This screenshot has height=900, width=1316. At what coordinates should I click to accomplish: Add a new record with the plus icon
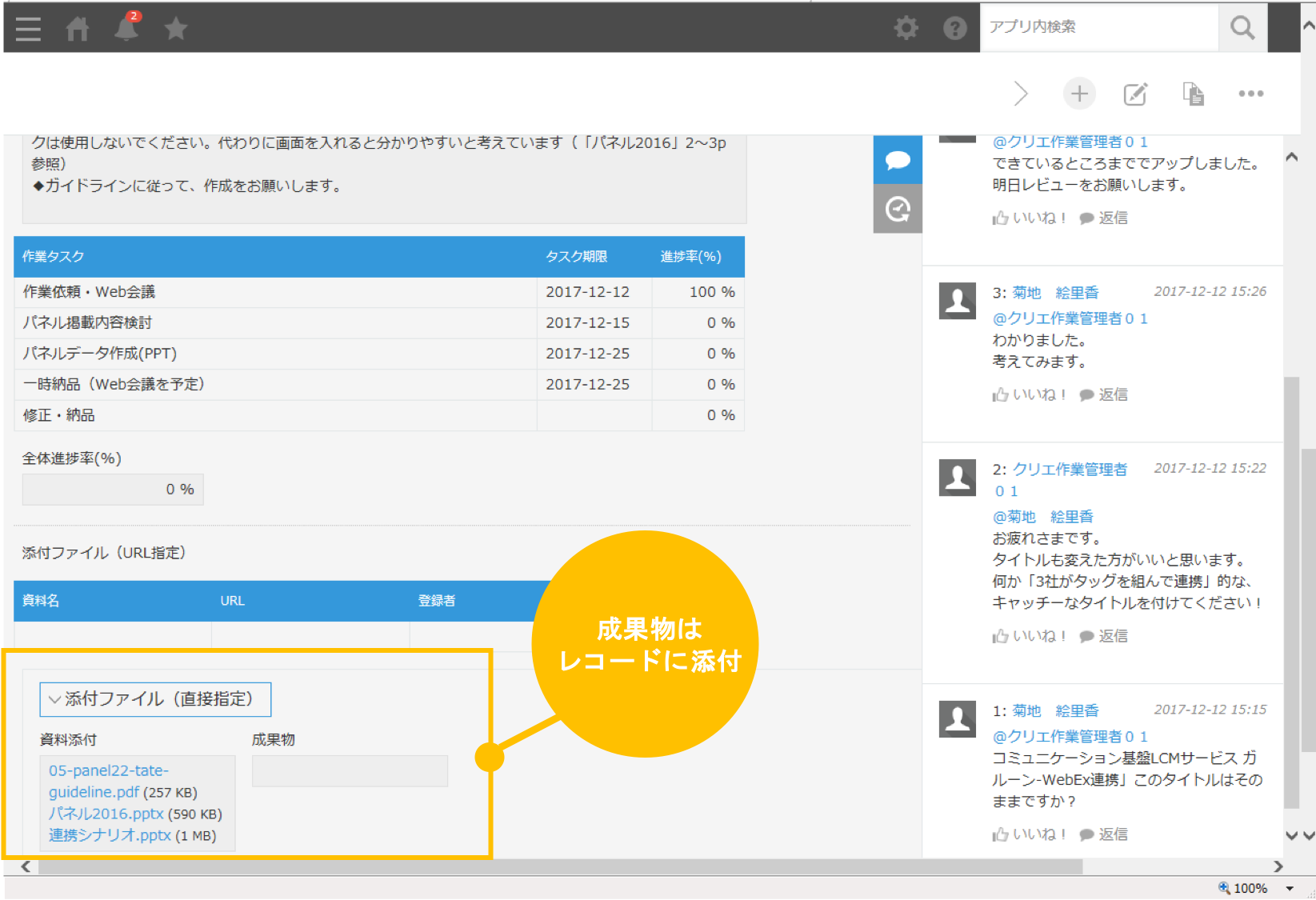[1079, 94]
